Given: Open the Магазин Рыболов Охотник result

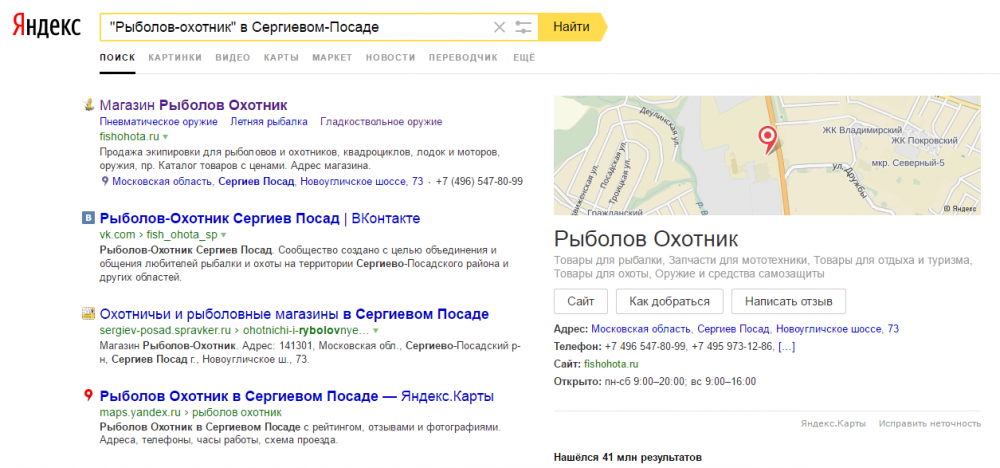Looking at the screenshot, I should coord(194,105).
